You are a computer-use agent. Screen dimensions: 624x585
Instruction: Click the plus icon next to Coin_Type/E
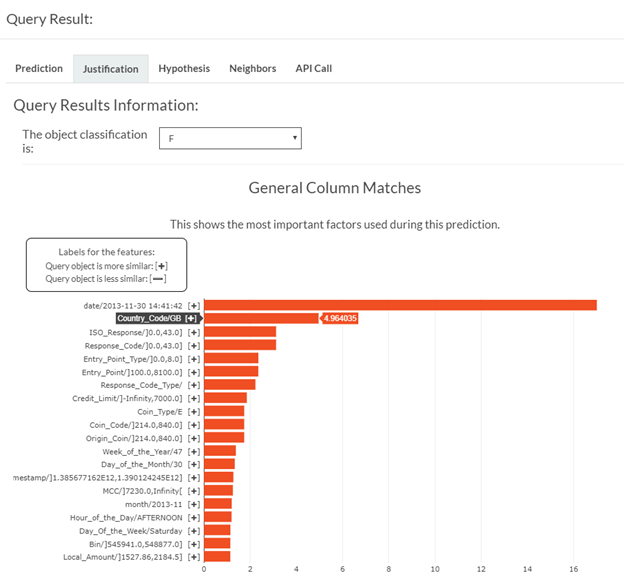[194, 411]
